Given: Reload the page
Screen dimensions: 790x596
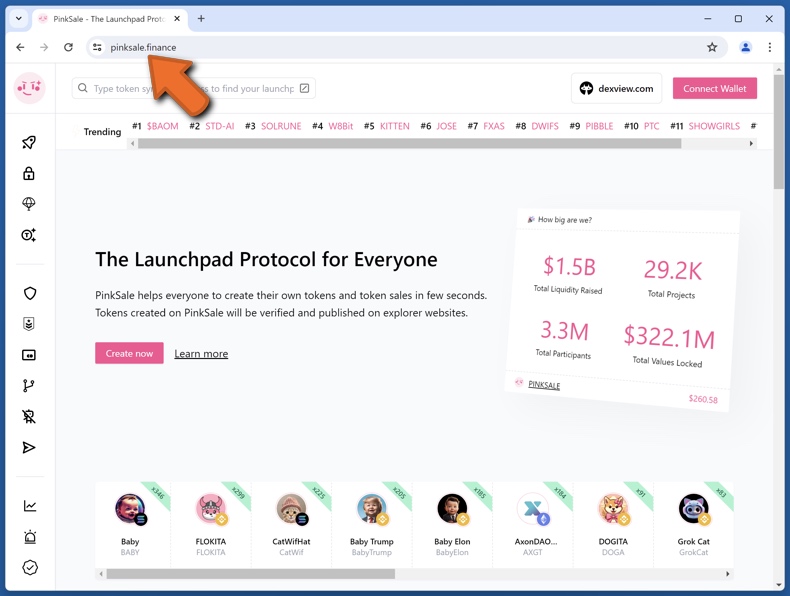Looking at the screenshot, I should (x=69, y=47).
